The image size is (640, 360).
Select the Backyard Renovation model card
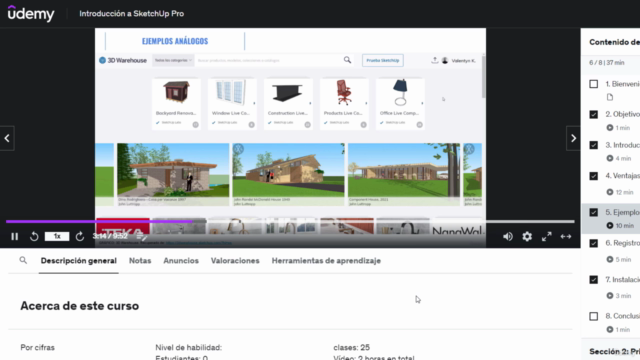176,104
